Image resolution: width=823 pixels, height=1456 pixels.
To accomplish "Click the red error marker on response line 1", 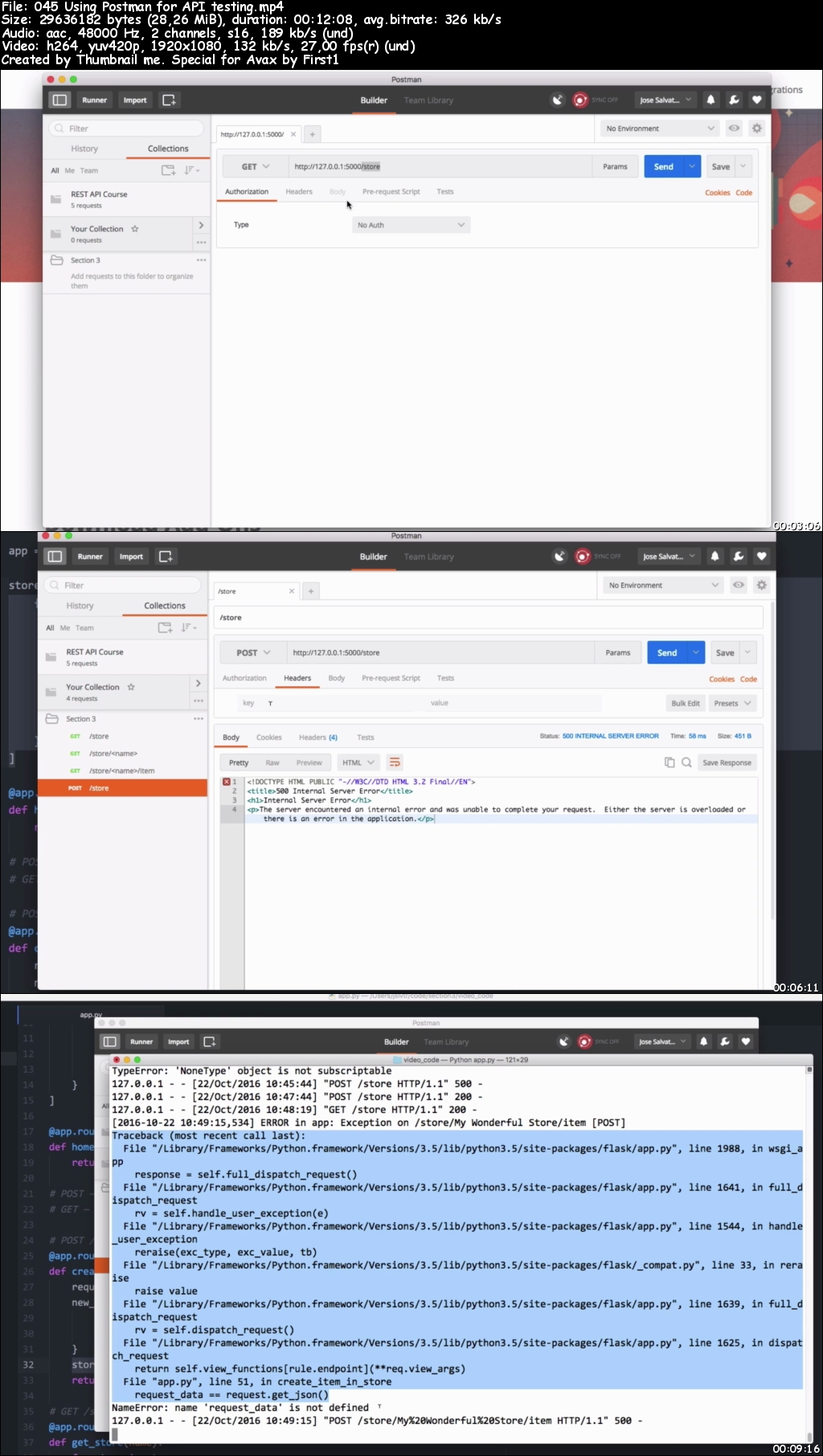I will [227, 782].
